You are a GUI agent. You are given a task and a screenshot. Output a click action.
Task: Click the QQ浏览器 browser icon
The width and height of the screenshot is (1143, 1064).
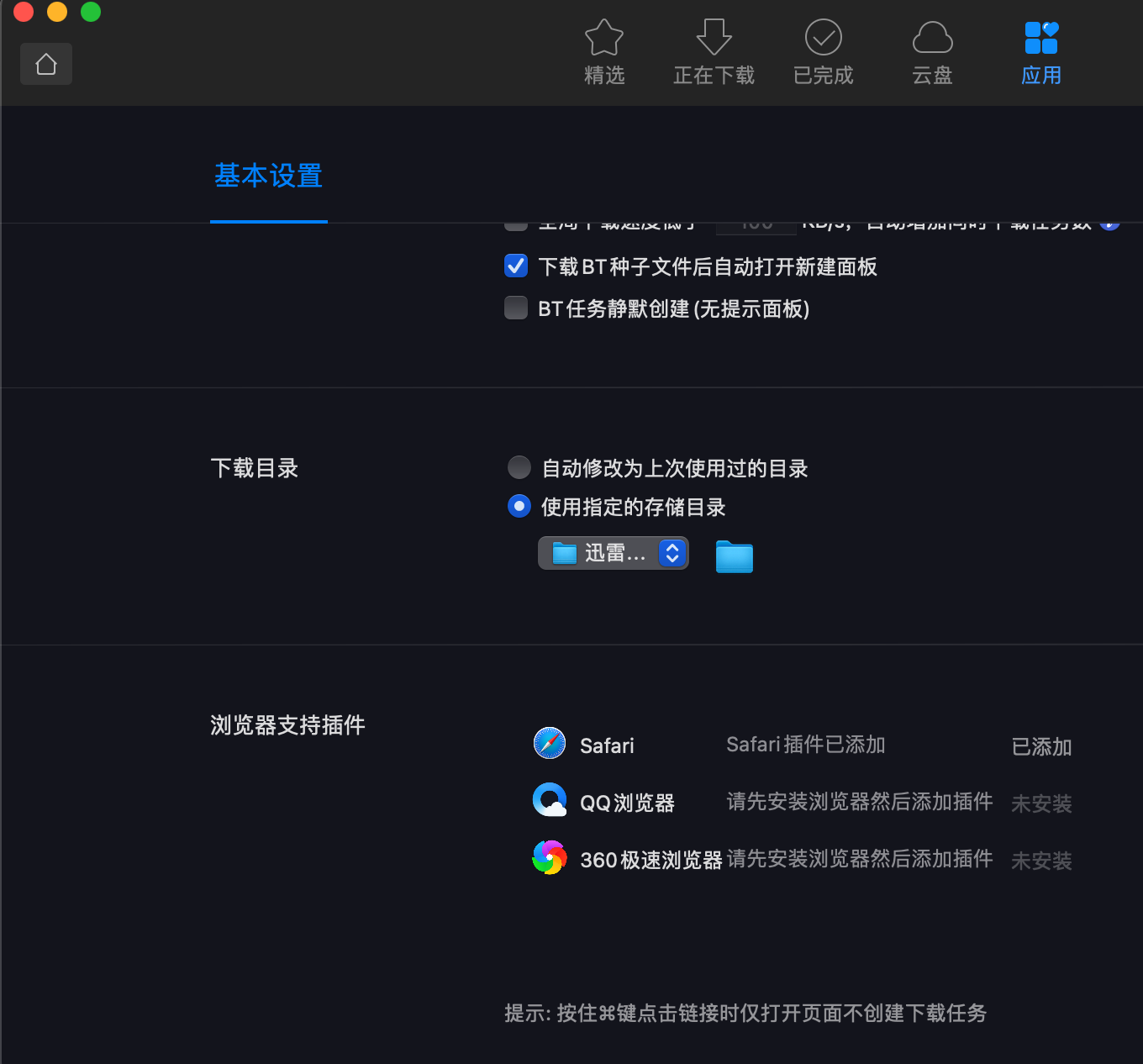pos(549,800)
